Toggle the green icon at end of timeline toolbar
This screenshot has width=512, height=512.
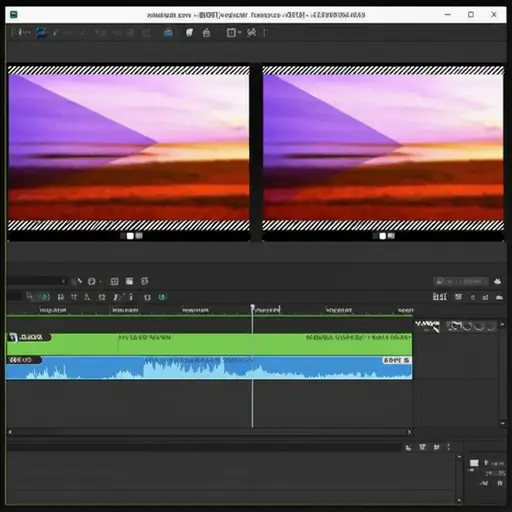pos(162,297)
